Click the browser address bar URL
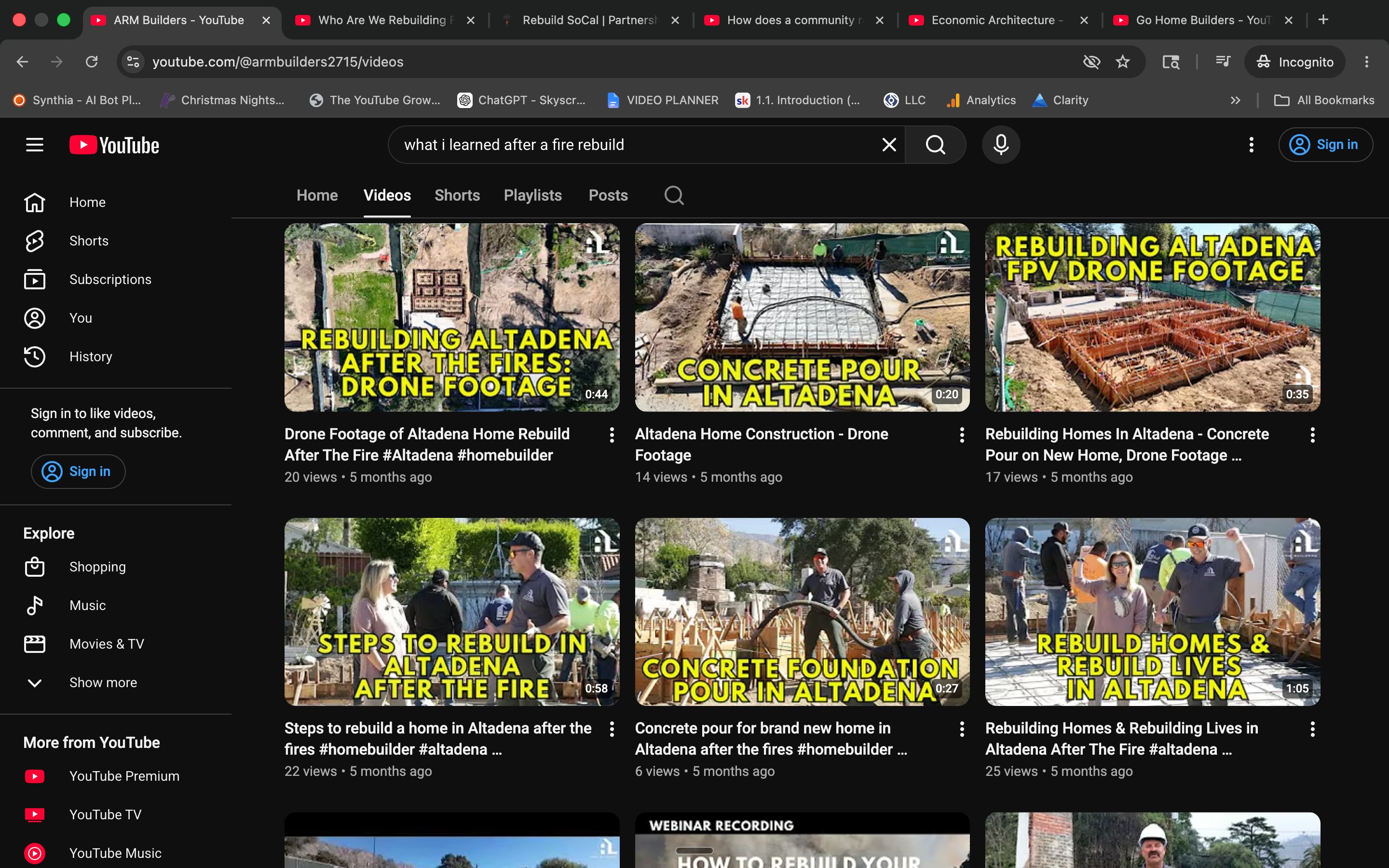This screenshot has height=868, width=1389. click(278, 61)
